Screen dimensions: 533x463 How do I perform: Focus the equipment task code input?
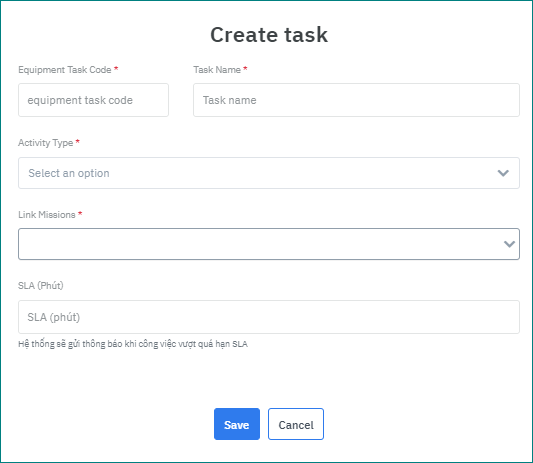click(93, 100)
